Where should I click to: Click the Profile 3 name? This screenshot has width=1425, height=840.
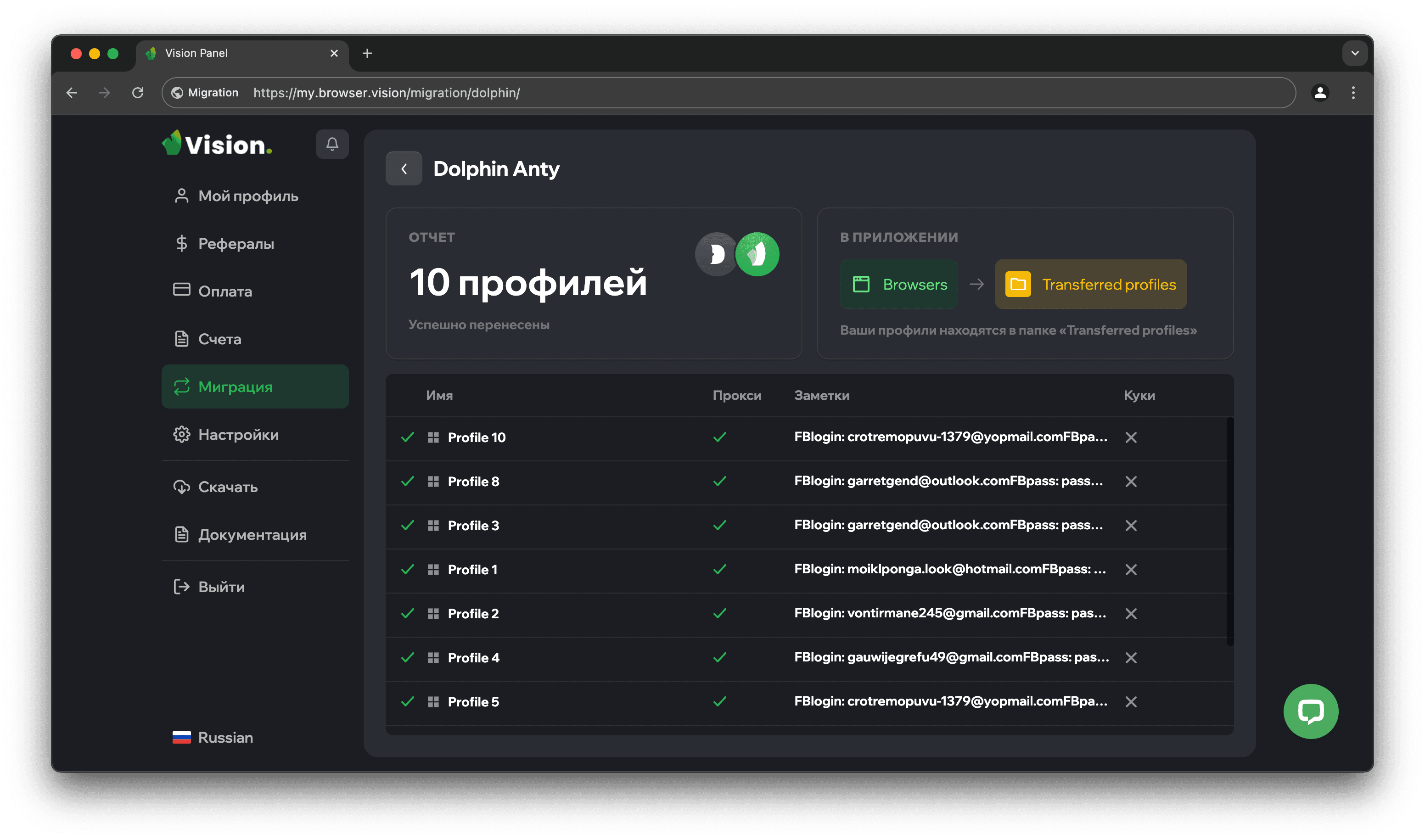point(473,525)
